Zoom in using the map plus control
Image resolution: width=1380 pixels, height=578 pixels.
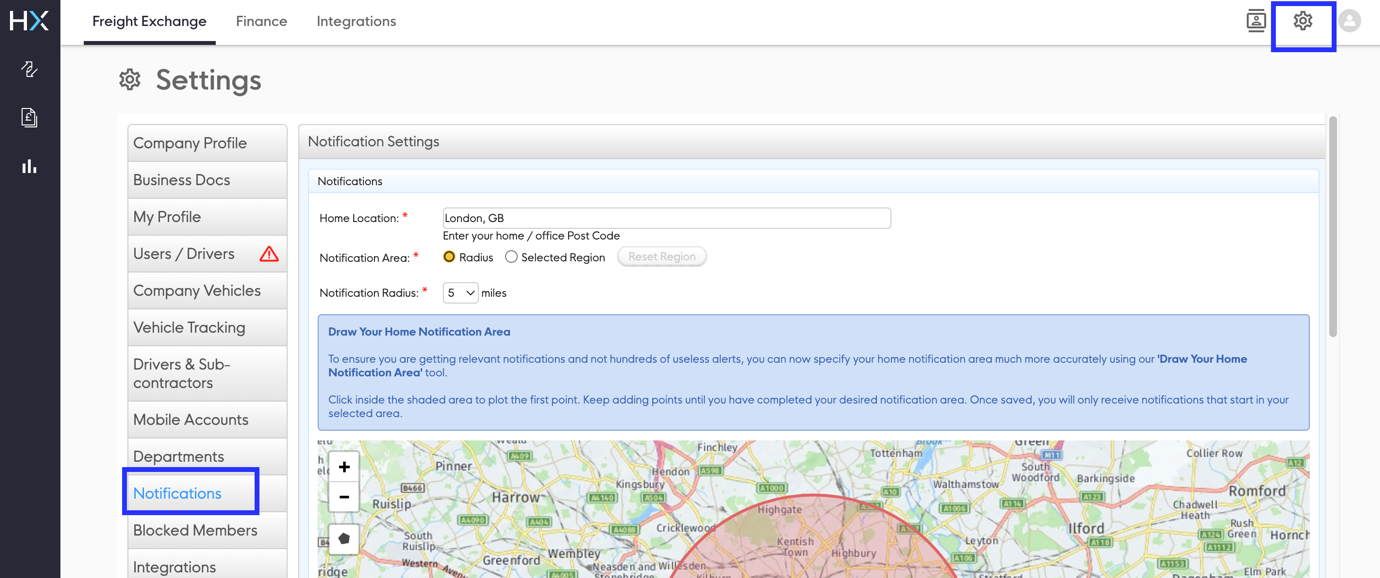[343, 466]
